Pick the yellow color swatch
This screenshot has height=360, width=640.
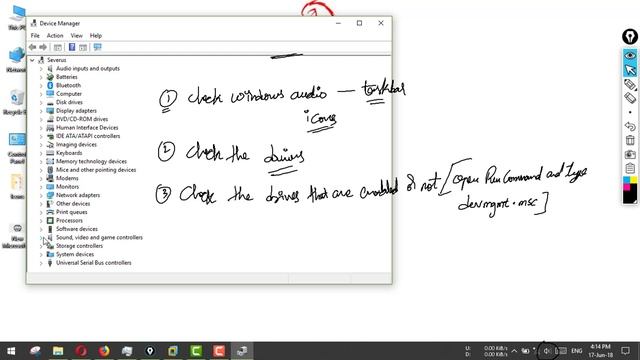pos(633,180)
